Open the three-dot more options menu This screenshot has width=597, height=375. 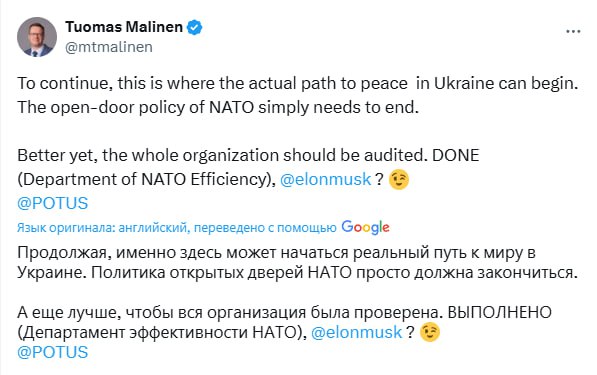[573, 32]
